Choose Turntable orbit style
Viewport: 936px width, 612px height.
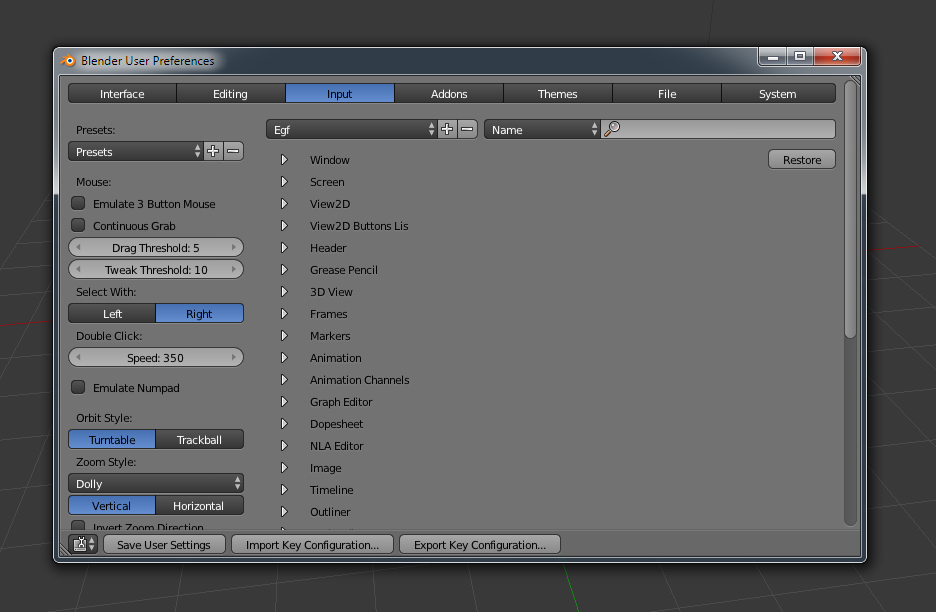point(112,439)
